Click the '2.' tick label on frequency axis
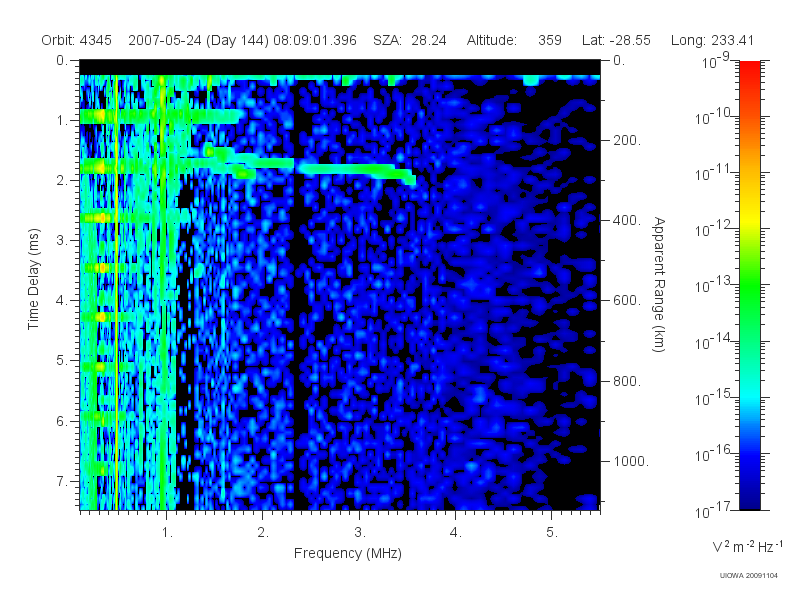800x600 pixels. tap(263, 533)
